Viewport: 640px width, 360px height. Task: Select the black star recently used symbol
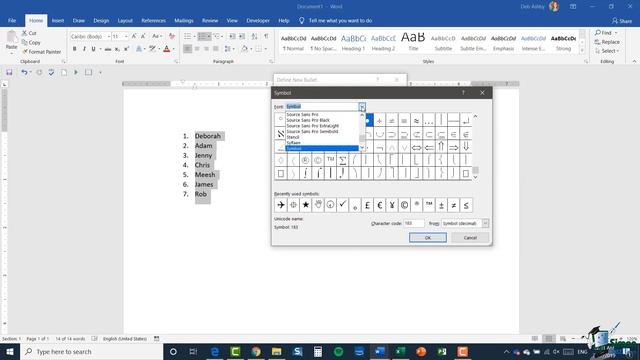[x=305, y=205]
